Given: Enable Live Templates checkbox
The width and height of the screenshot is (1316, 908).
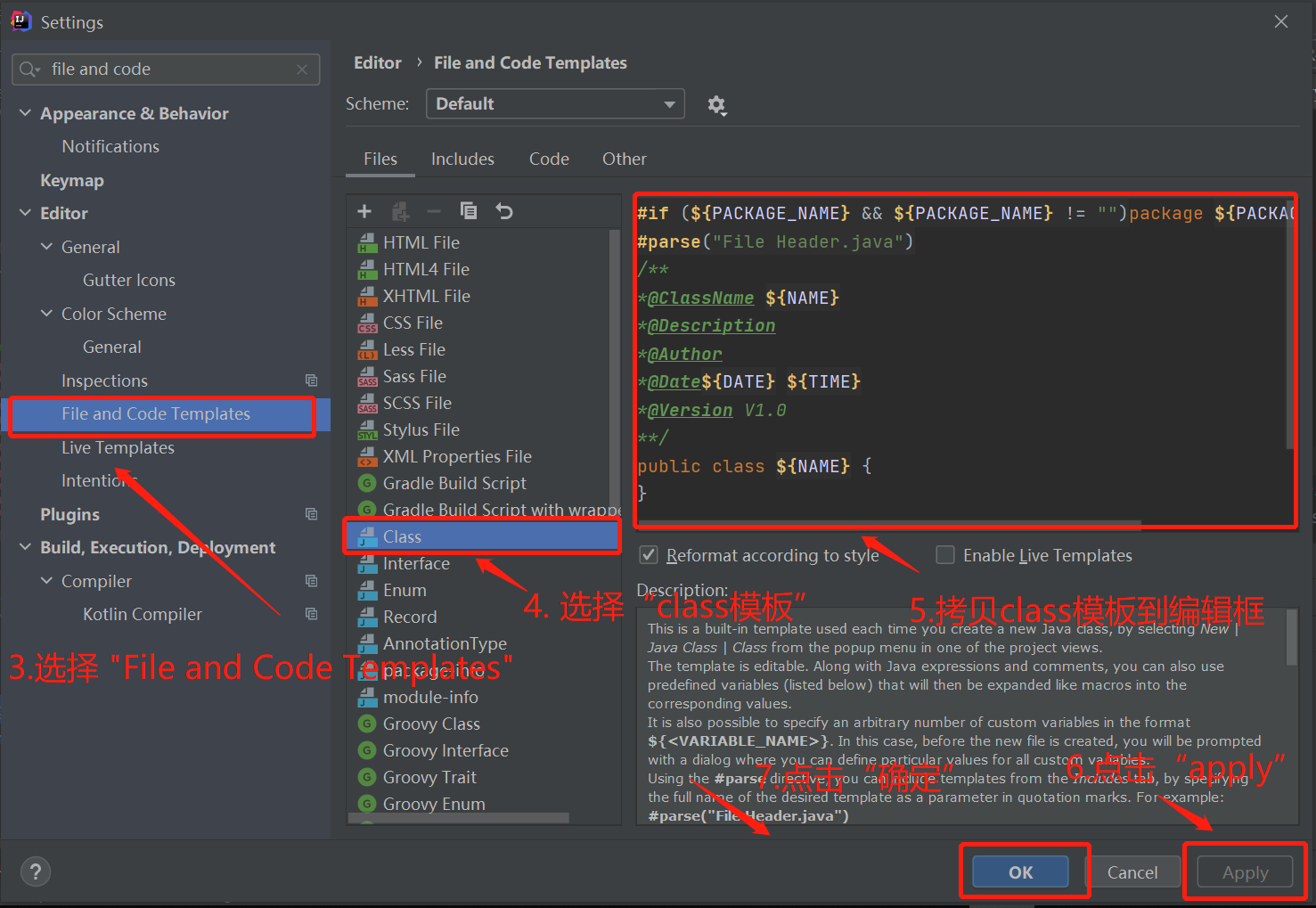Looking at the screenshot, I should (945, 555).
